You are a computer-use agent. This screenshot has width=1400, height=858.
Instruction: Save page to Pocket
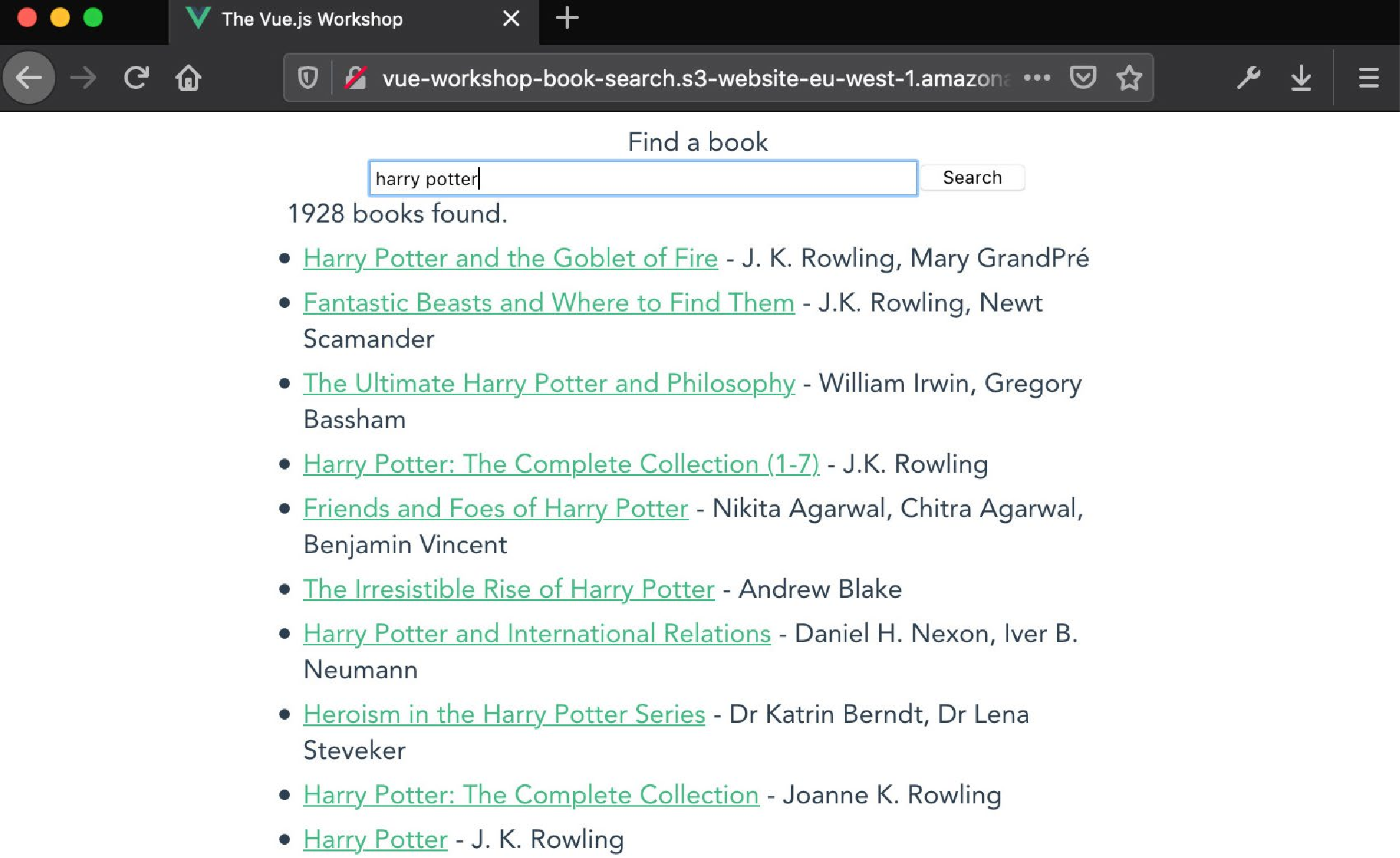(1083, 78)
